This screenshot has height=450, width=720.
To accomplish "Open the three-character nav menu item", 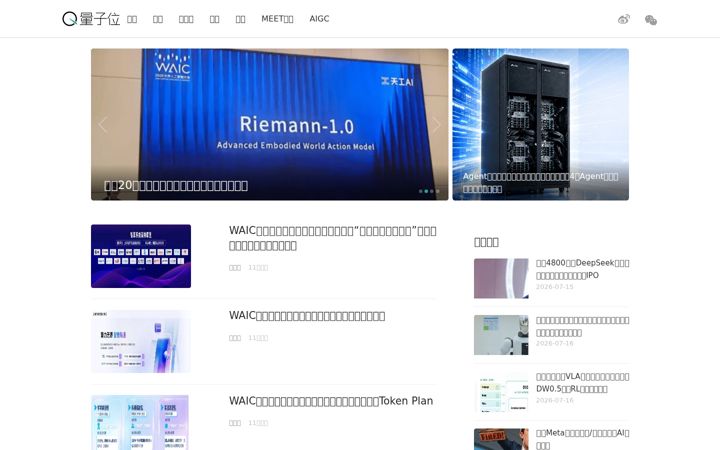I will point(186,19).
